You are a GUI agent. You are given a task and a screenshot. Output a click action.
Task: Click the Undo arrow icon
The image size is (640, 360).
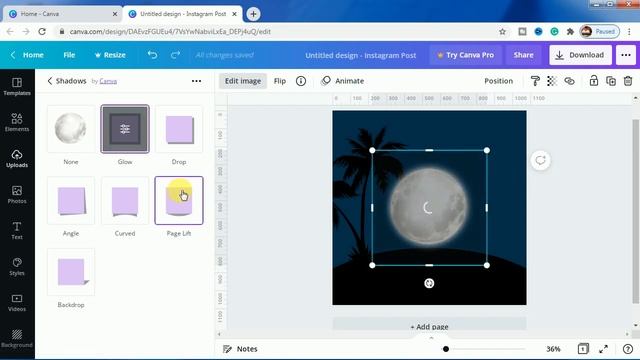[152, 55]
